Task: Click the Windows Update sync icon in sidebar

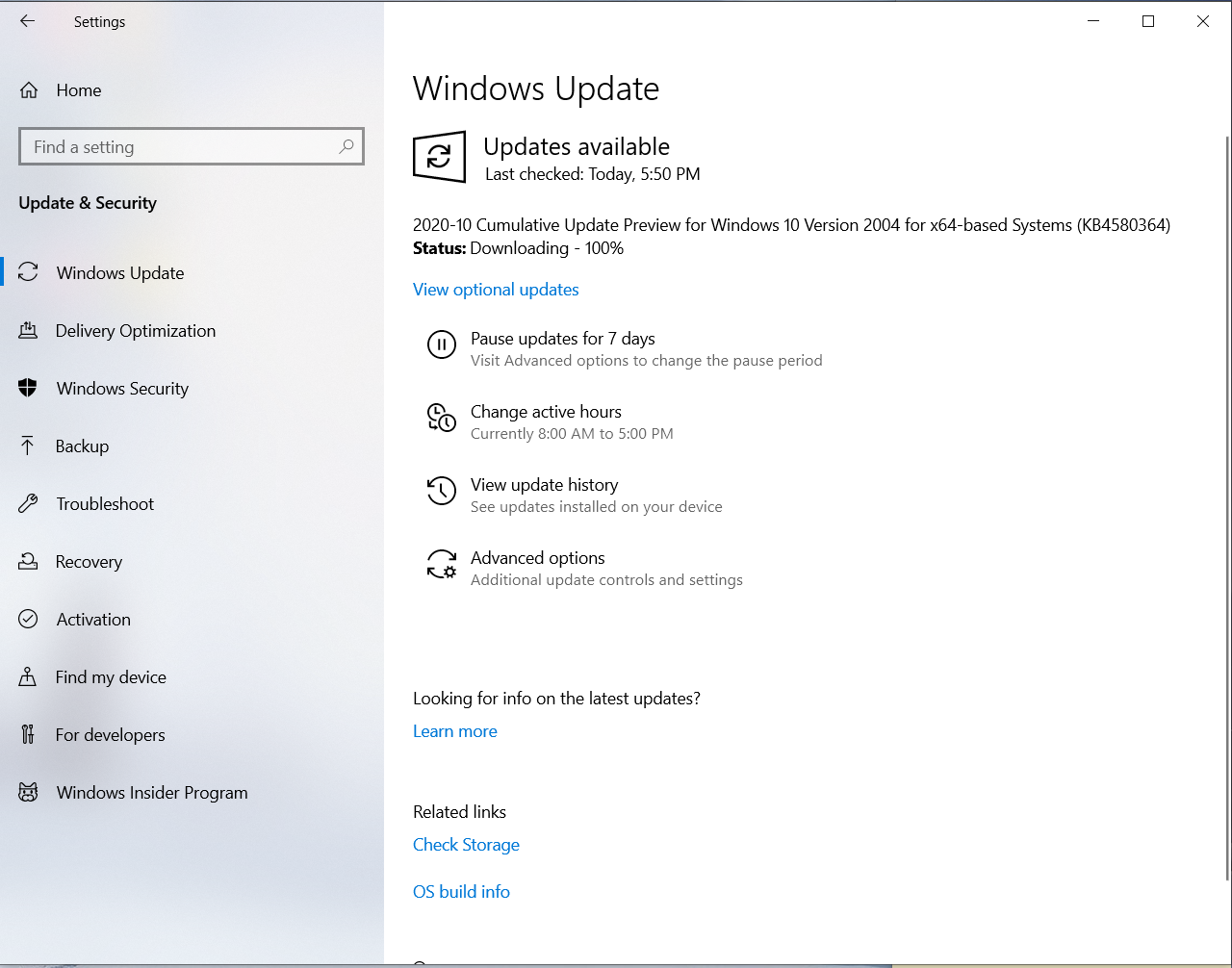Action: tap(29, 272)
